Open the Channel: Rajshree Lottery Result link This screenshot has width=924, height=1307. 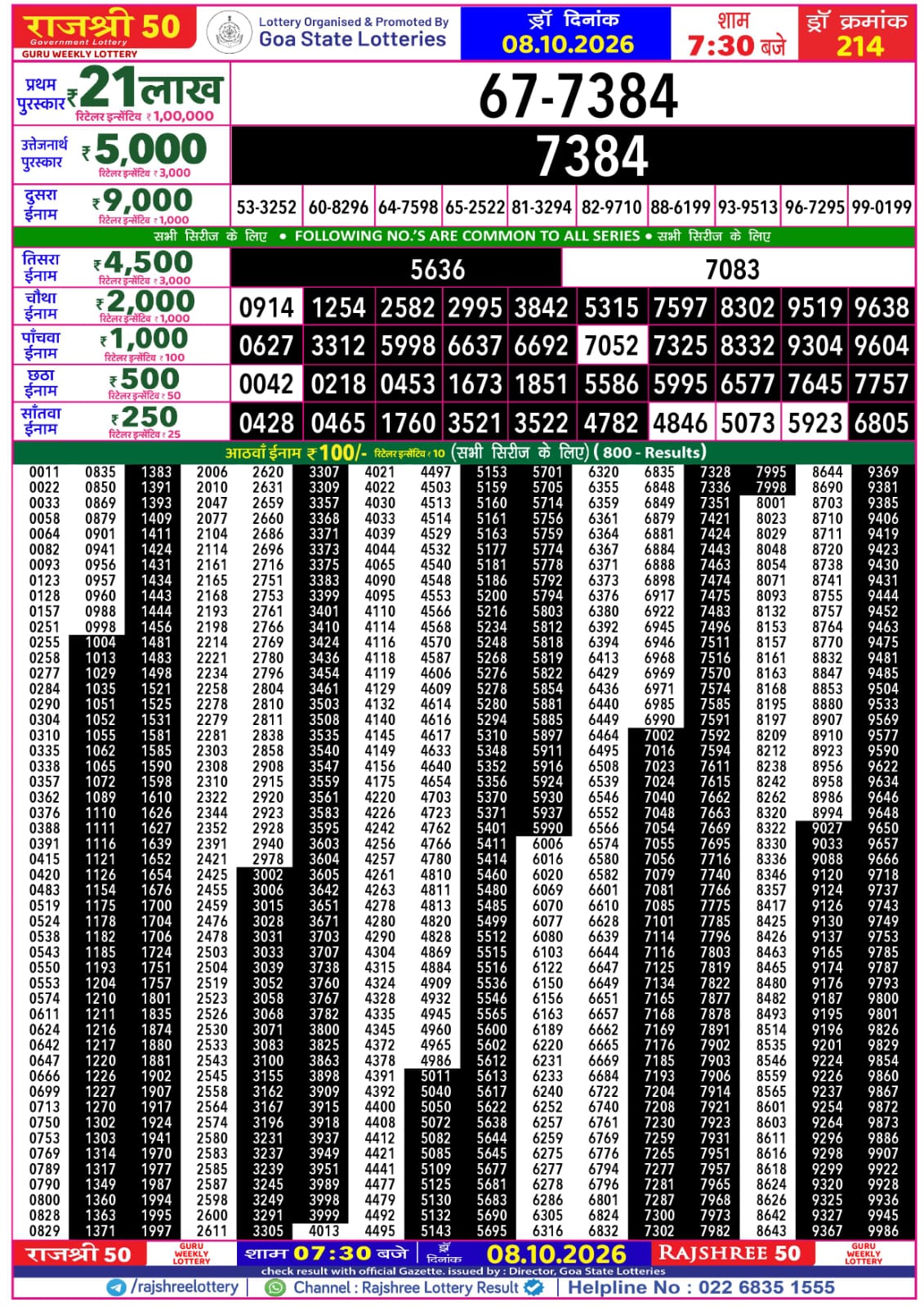(x=406, y=1287)
